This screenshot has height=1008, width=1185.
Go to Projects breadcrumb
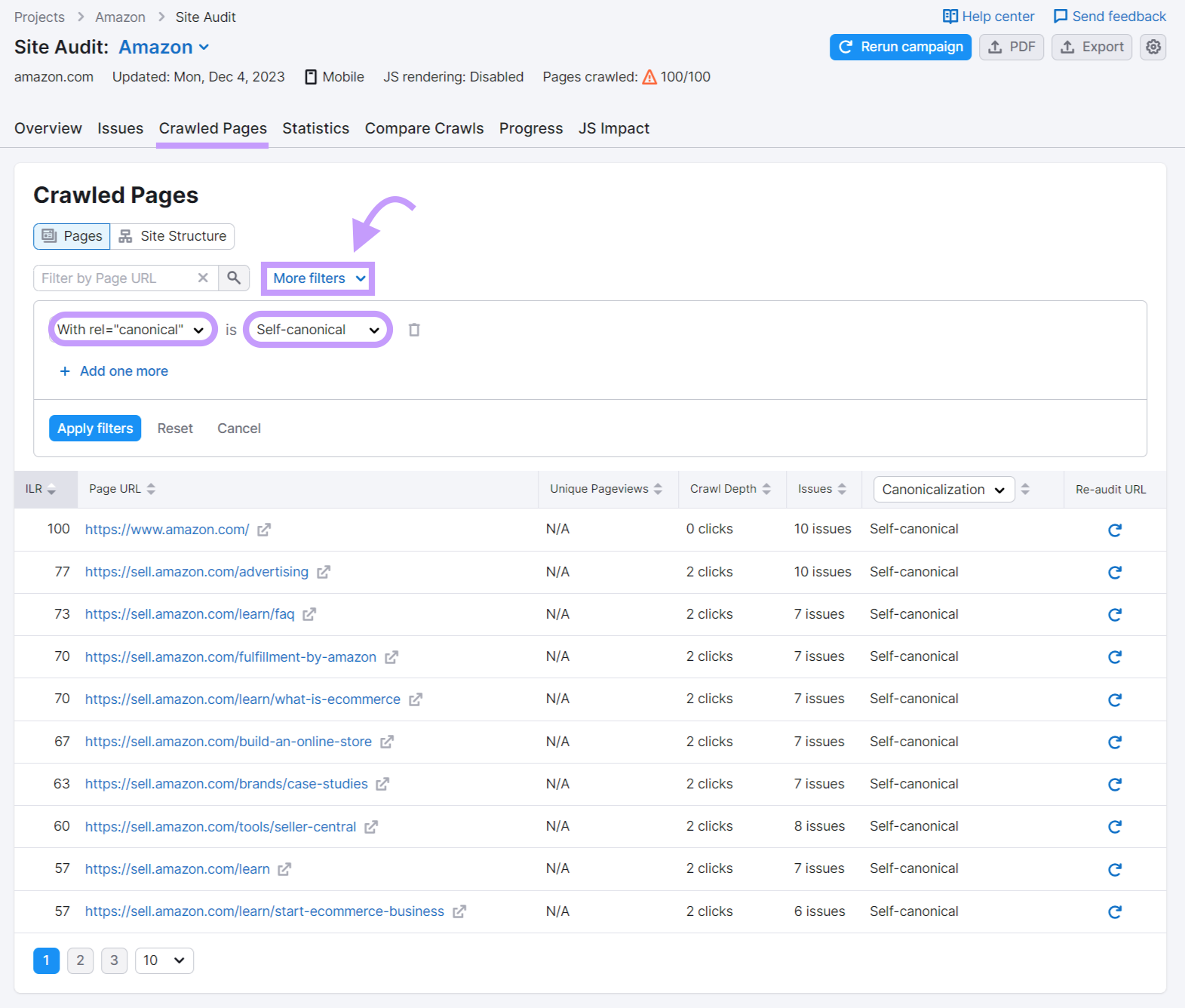[39, 17]
